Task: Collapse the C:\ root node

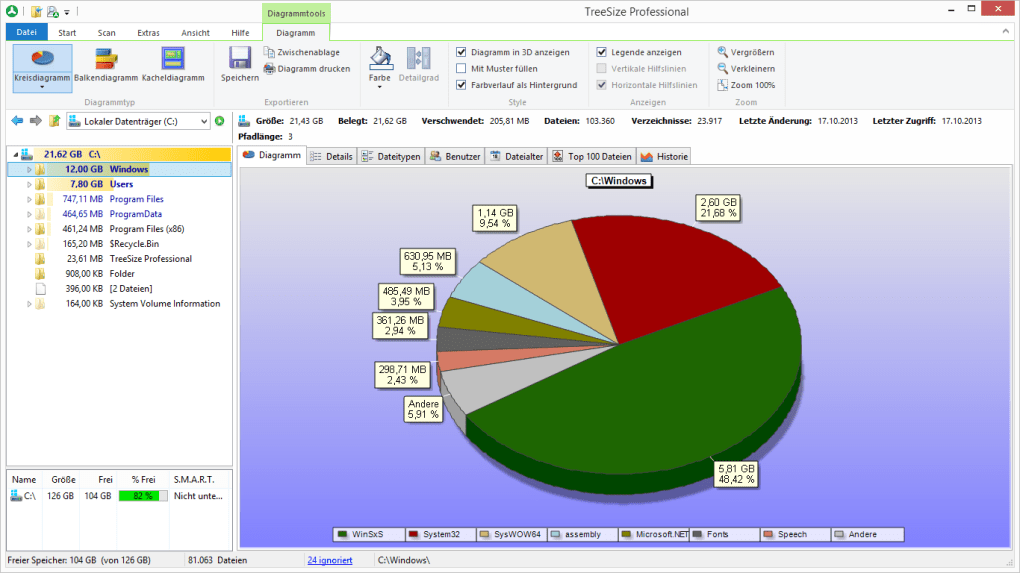Action: (16, 154)
